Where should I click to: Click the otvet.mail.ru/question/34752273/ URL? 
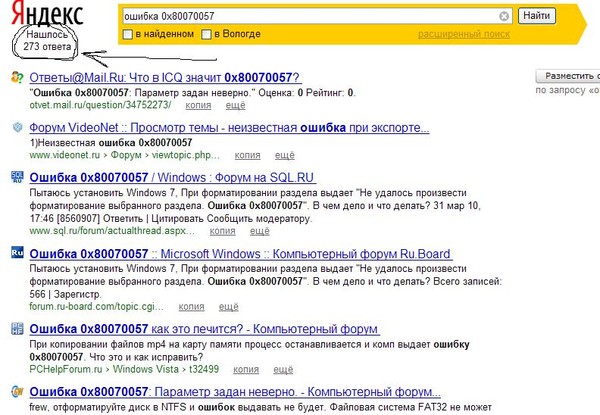pyautogui.click(x=100, y=105)
